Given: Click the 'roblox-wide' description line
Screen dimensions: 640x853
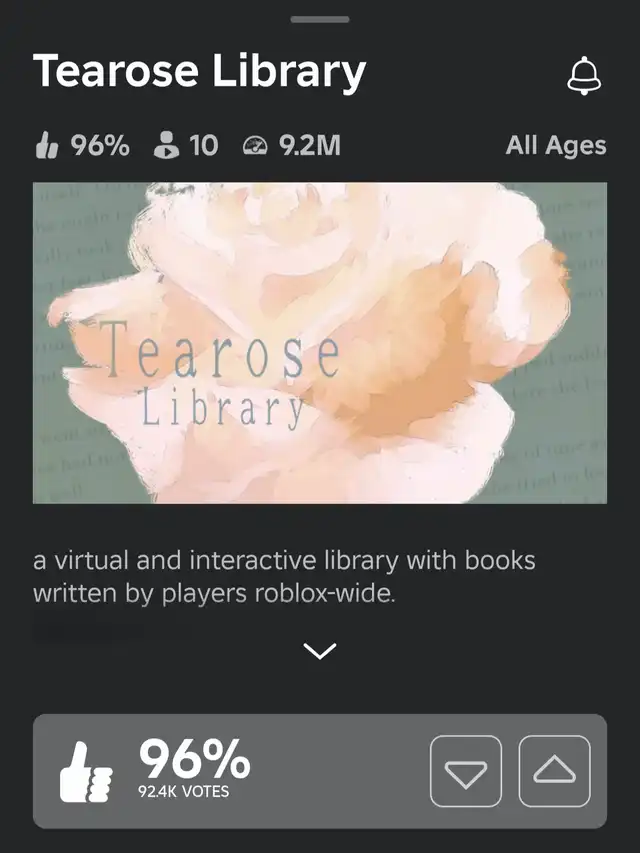Looking at the screenshot, I should click(x=214, y=593).
